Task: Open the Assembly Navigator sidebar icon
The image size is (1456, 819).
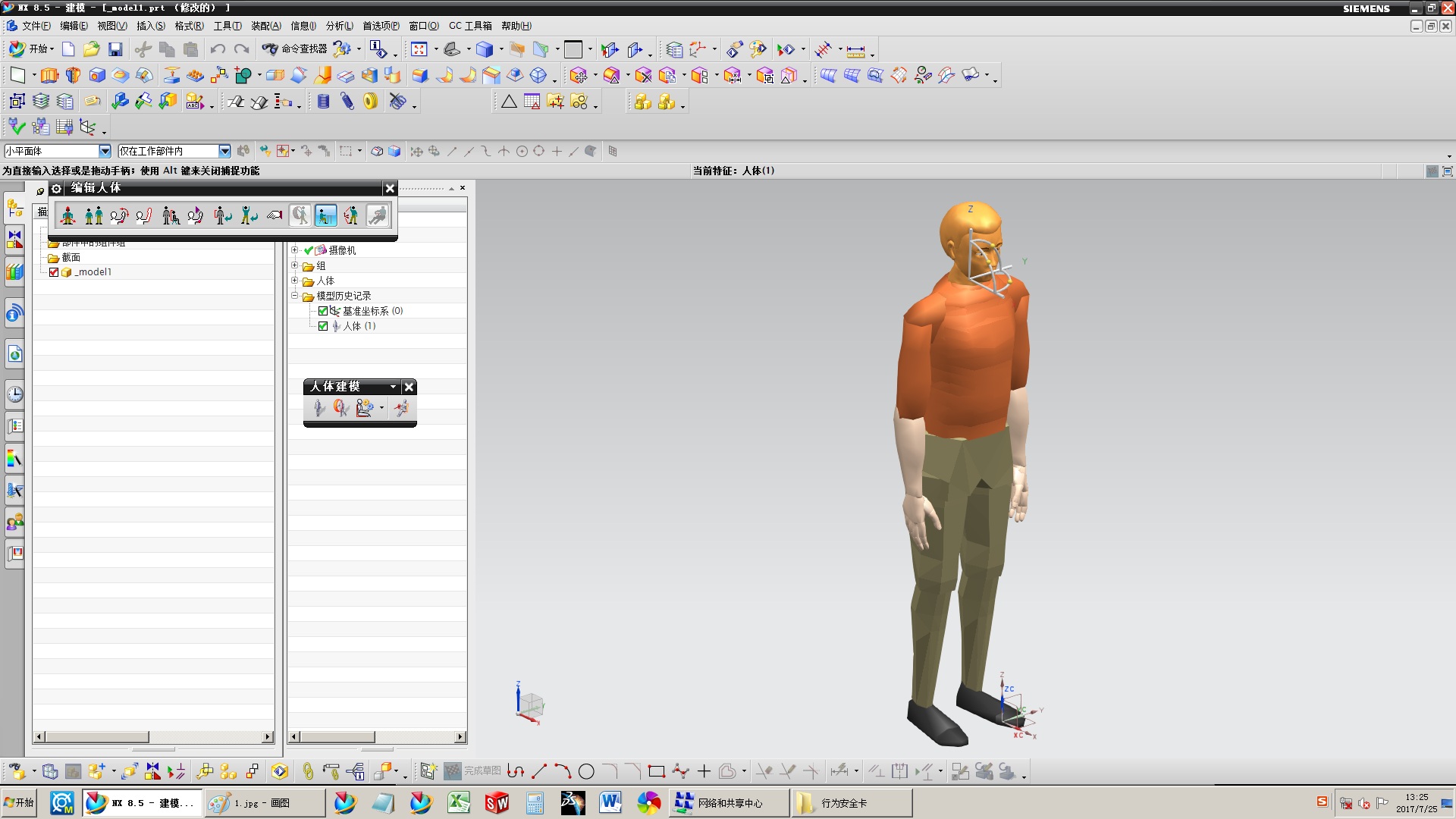Action: [14, 208]
